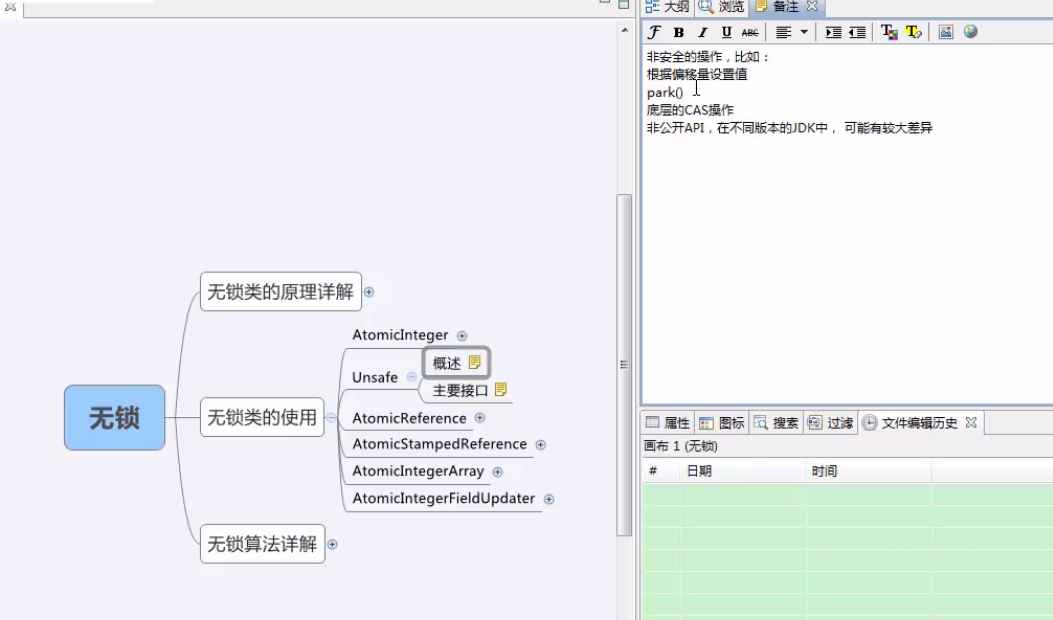Screen dimensions: 1053x620
Task: Click the 时间 column header
Action: tap(868, 471)
